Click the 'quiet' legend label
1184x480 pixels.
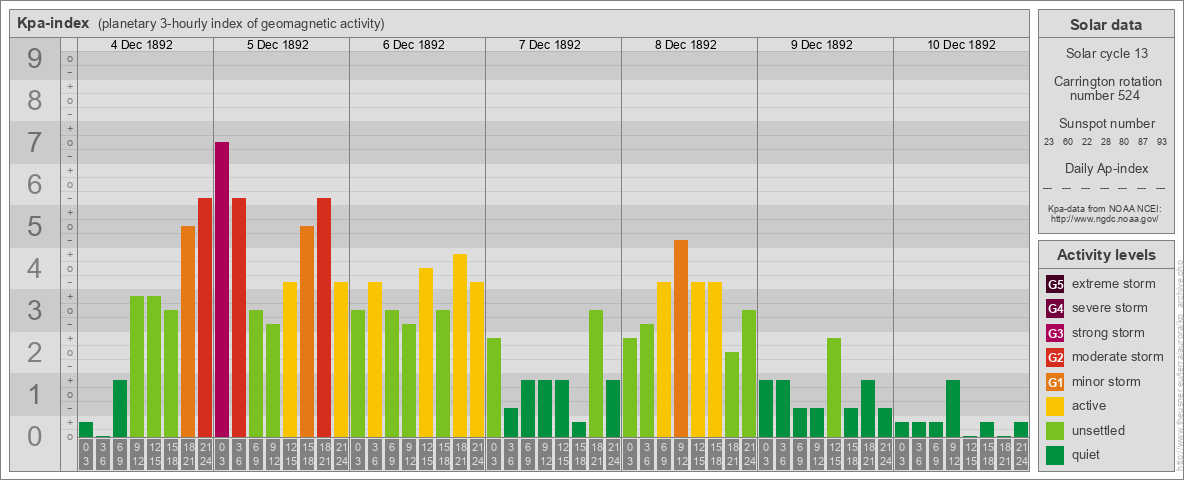[x=1088, y=454]
